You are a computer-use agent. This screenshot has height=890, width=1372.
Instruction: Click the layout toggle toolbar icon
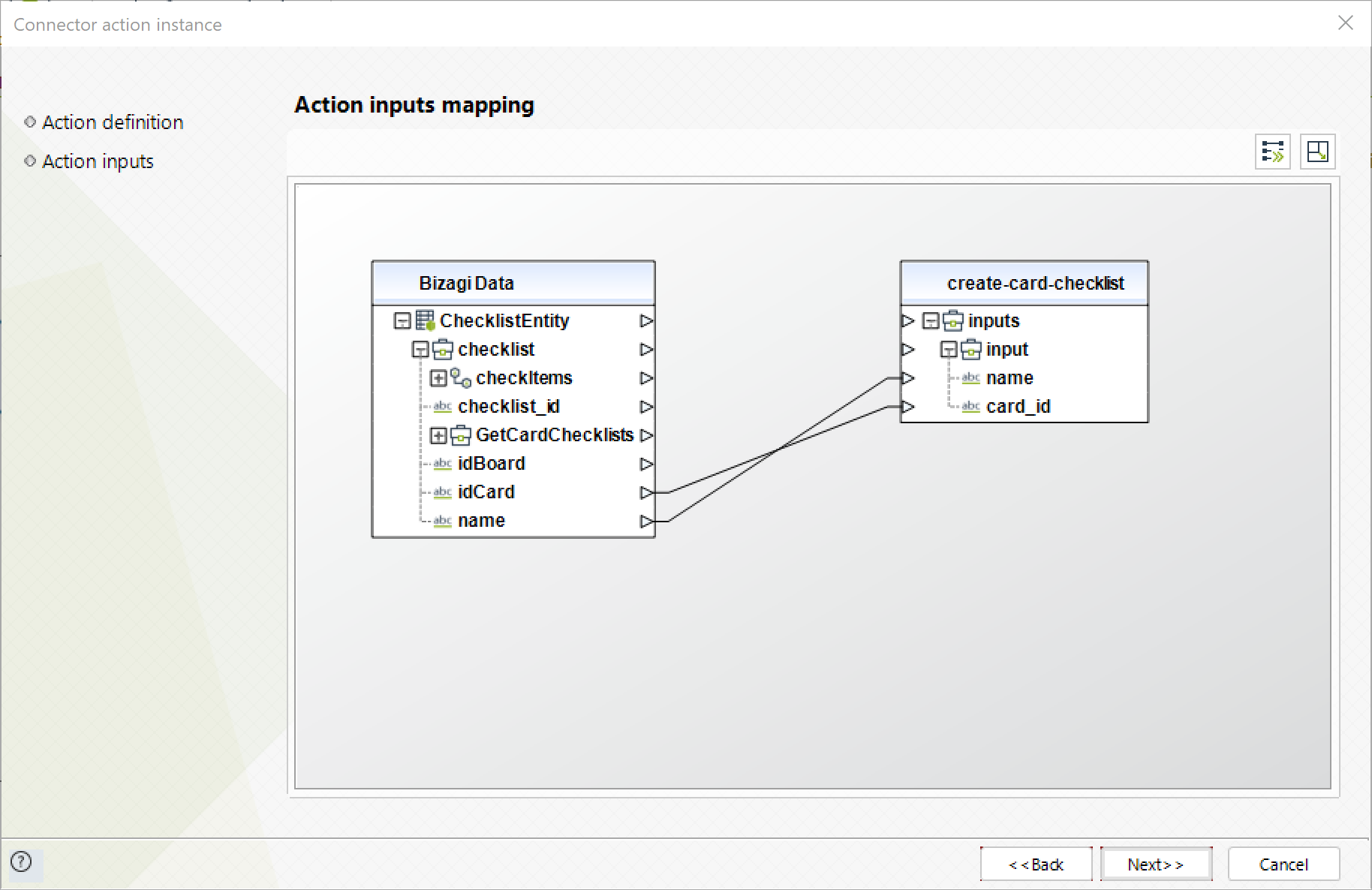pyautogui.click(x=1318, y=152)
